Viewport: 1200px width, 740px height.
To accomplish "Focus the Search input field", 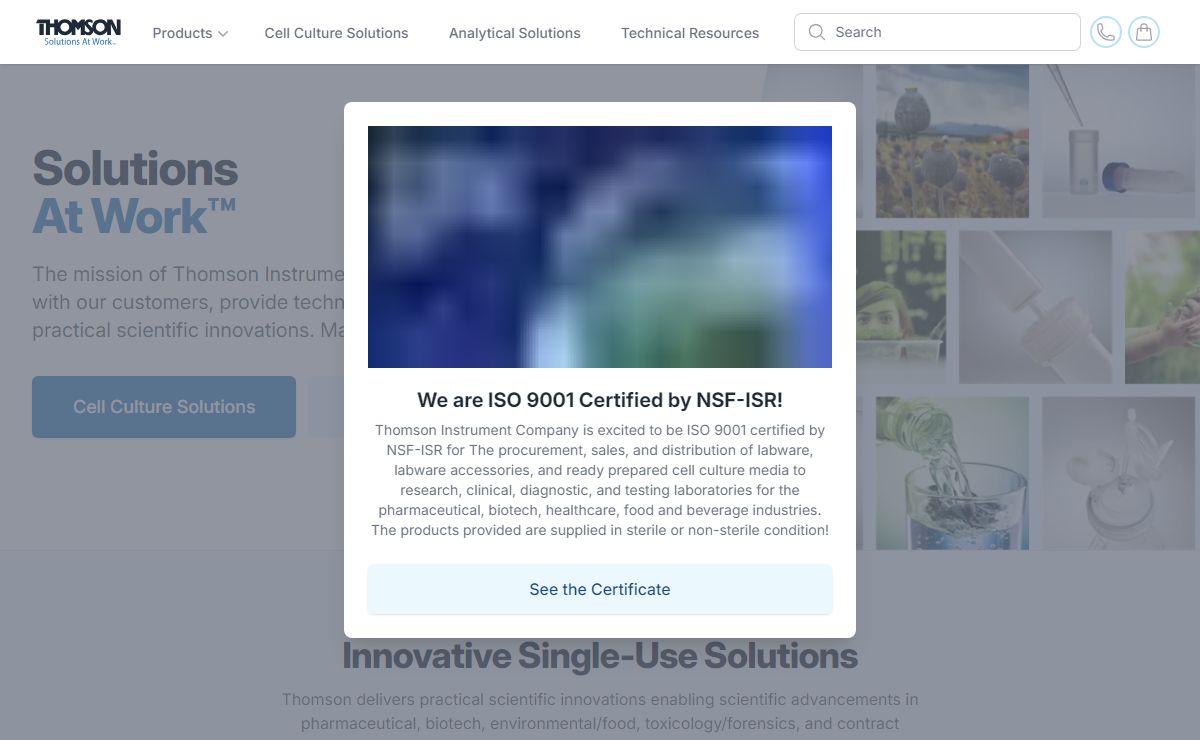I will [x=937, y=32].
